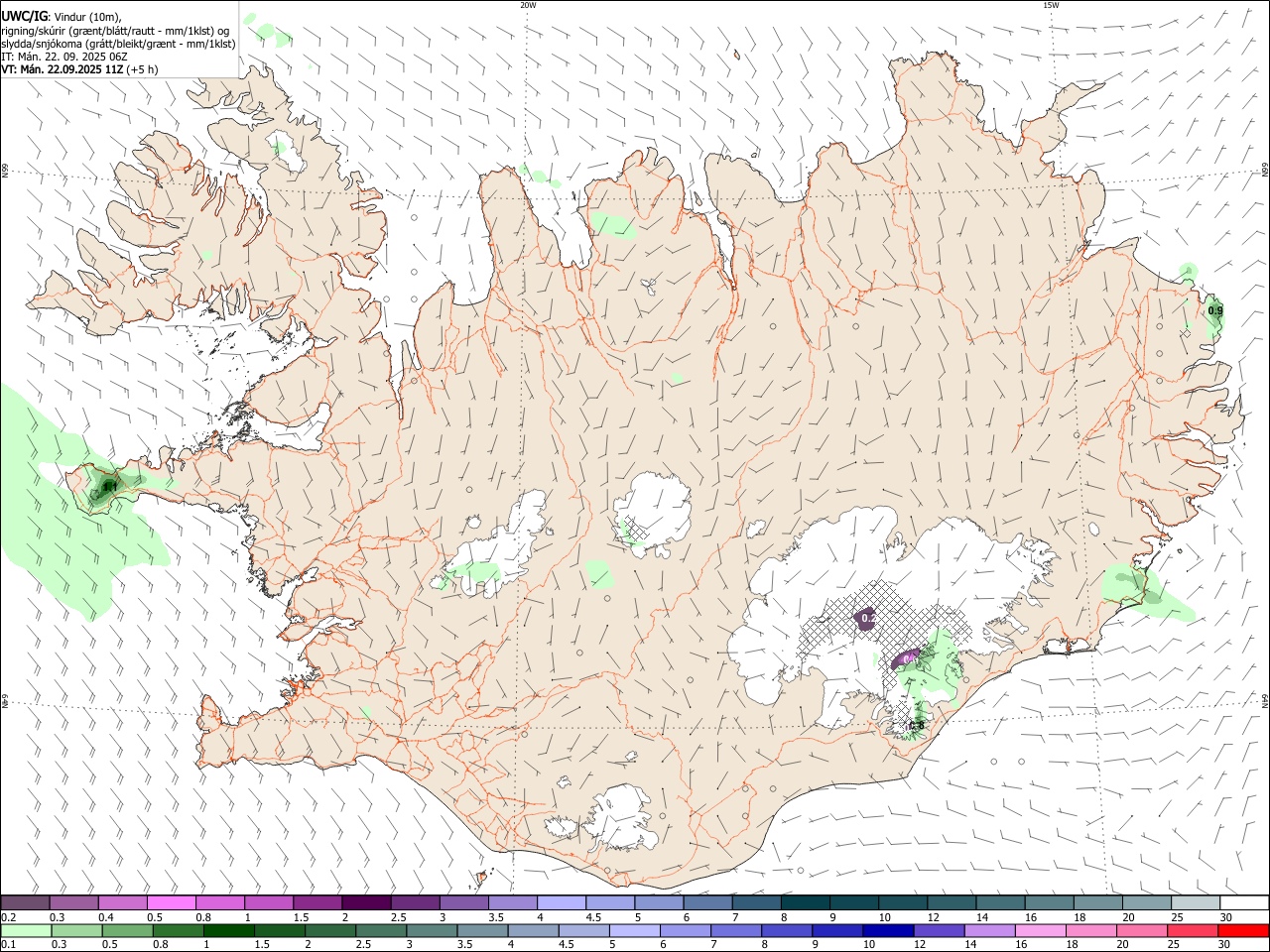Click the '20W' longitude label at top
The width and height of the screenshot is (1270, 952).
pyautogui.click(x=528, y=5)
